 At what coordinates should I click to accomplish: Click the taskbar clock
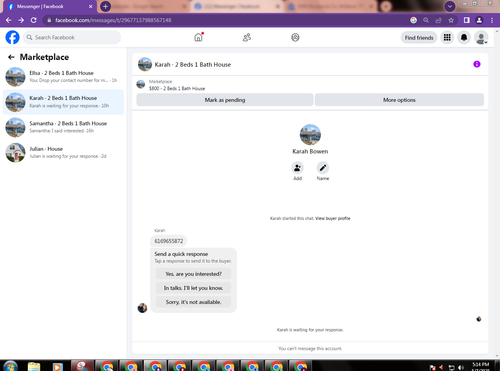coord(481,366)
